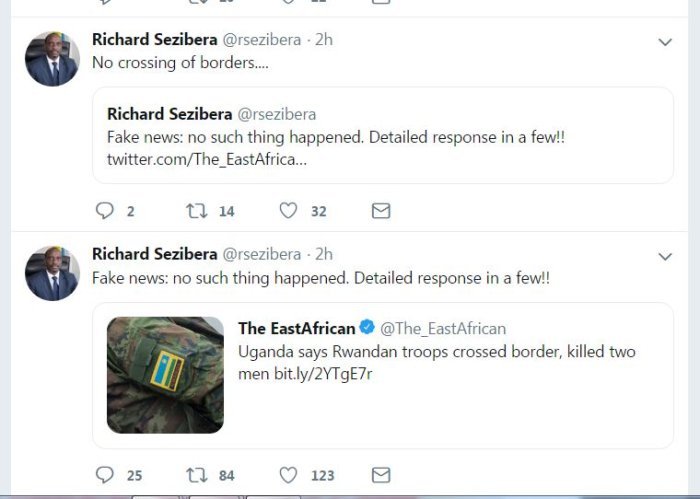Expand options chevron on "No crossing of borders" tweet
This screenshot has height=499, width=700.
coord(665,42)
